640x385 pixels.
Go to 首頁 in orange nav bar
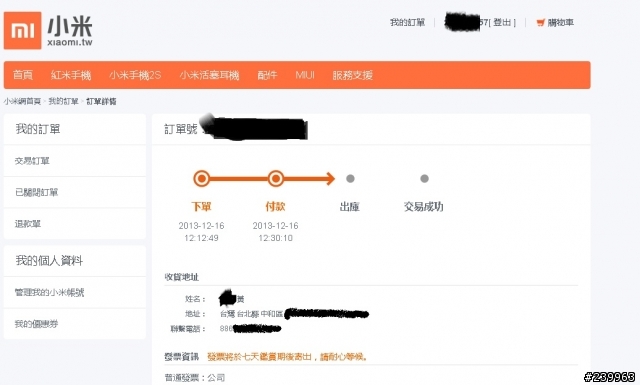[22, 75]
